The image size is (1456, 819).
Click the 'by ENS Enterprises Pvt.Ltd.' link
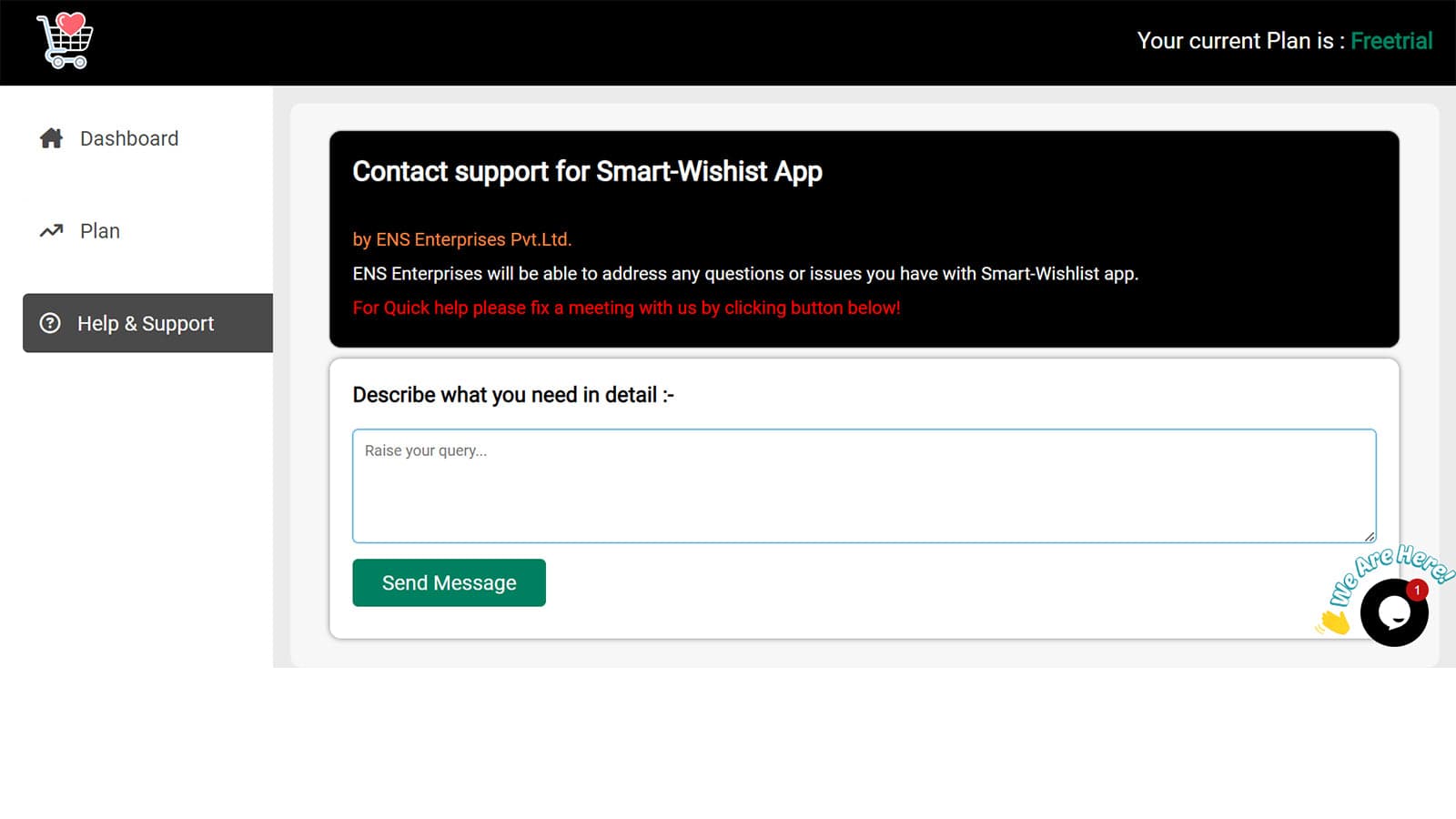(461, 239)
